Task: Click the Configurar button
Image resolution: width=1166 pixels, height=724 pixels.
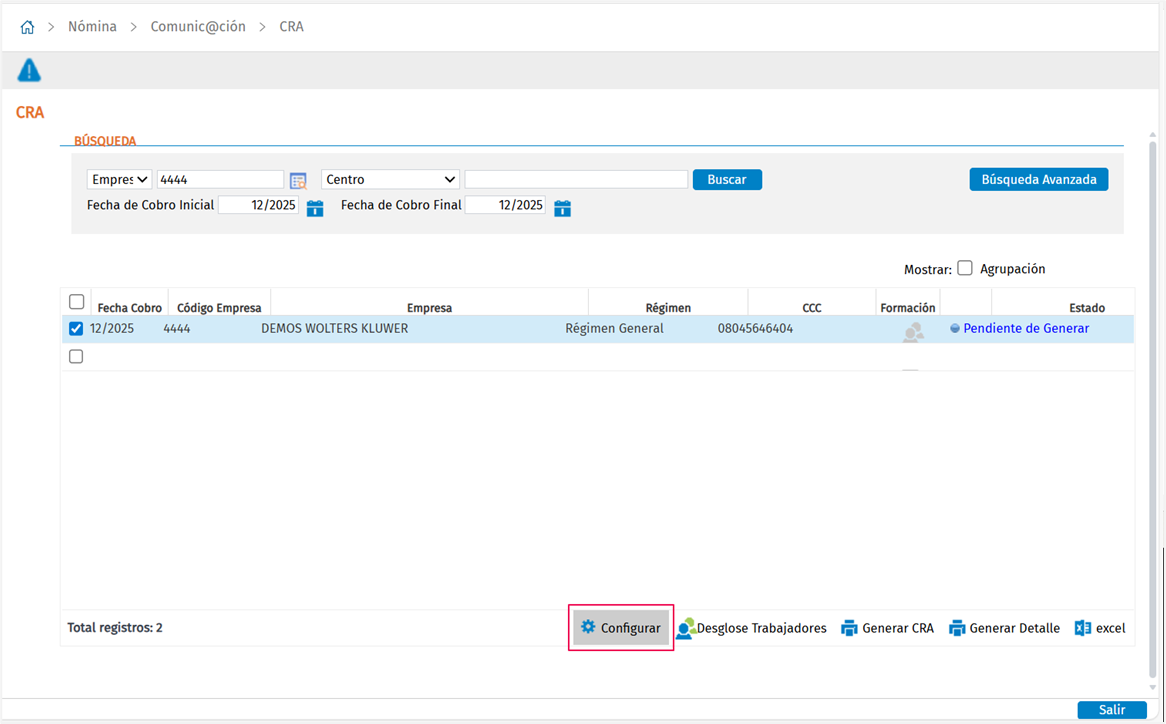Action: pos(622,628)
